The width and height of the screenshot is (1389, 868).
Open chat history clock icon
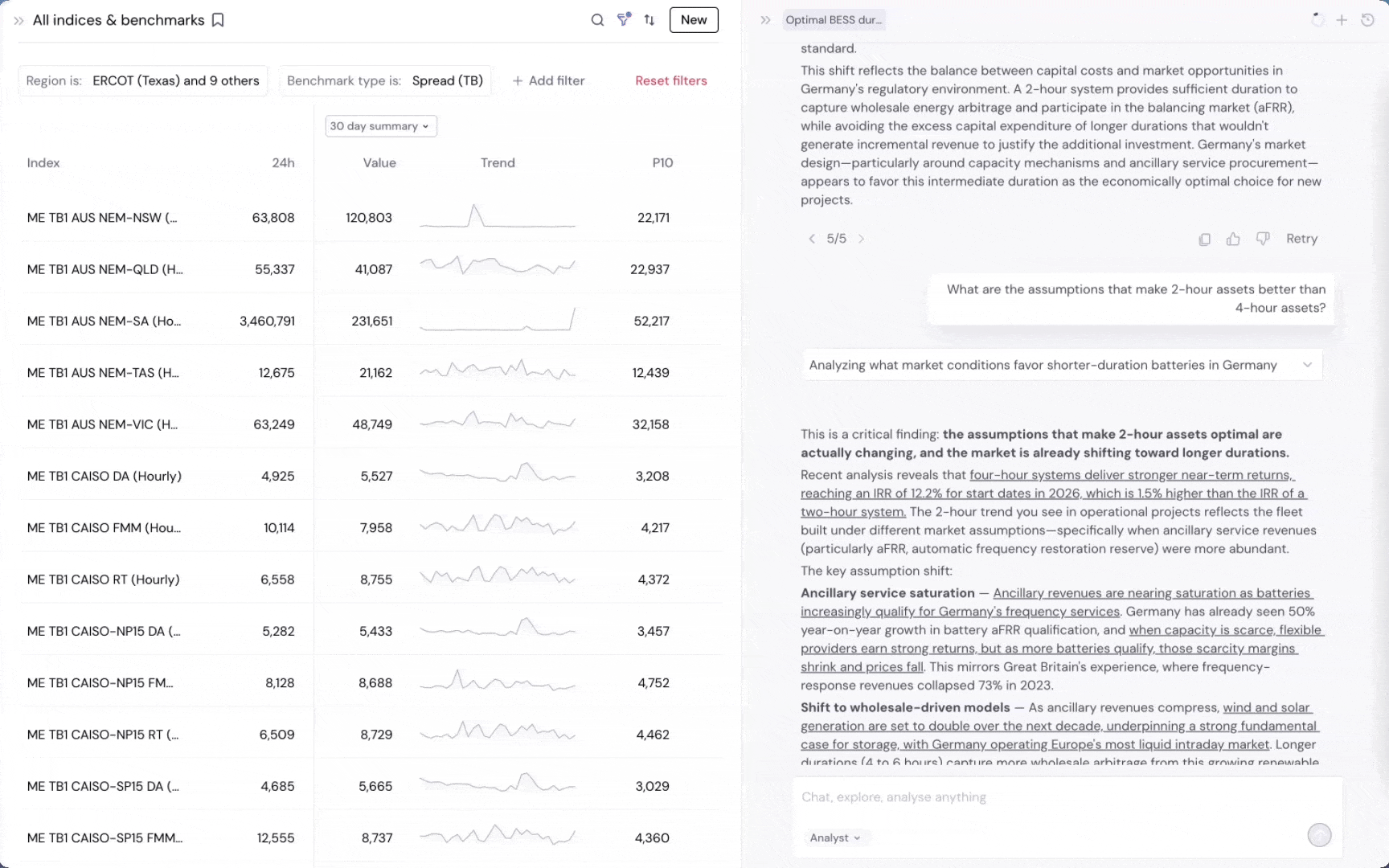(x=1367, y=20)
